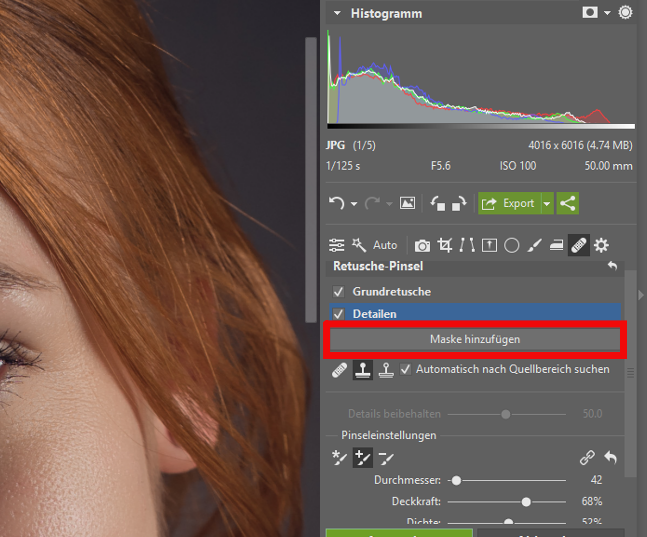
Task: Apply Auto enhancement
Action: click(385, 245)
